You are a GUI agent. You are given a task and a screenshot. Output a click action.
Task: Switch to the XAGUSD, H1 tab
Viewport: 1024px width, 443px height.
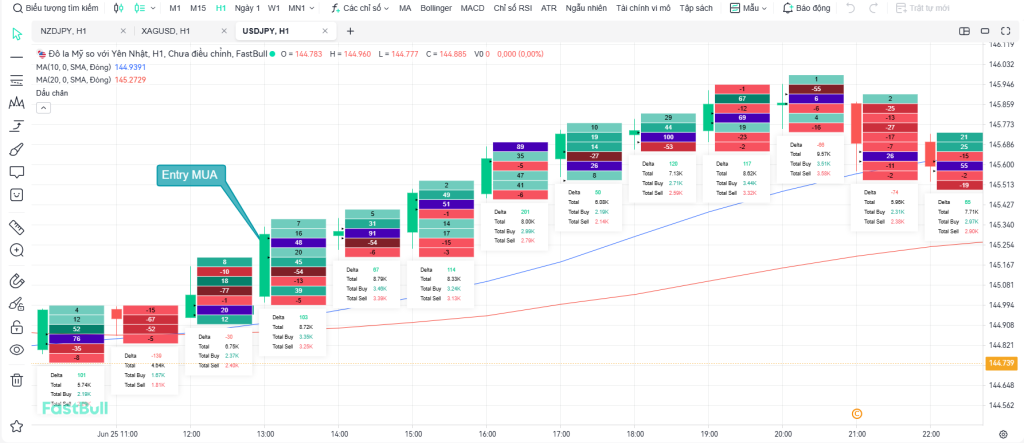point(166,31)
